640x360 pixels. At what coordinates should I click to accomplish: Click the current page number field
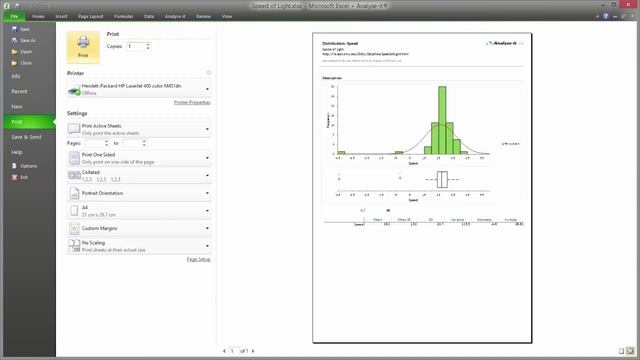(234, 351)
